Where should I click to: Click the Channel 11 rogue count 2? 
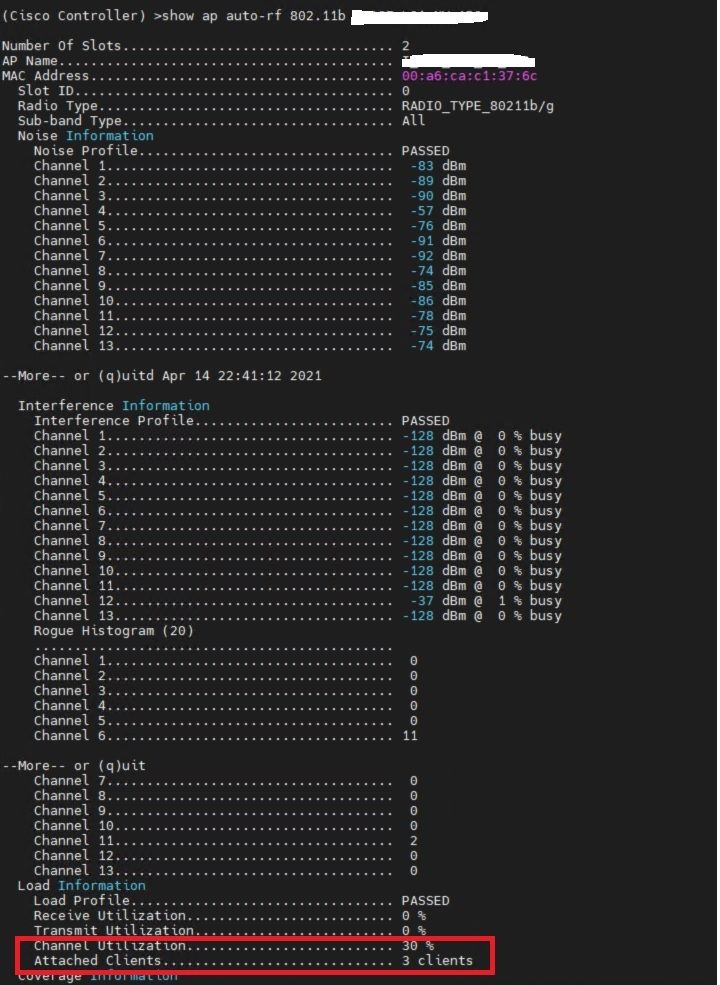pos(413,841)
